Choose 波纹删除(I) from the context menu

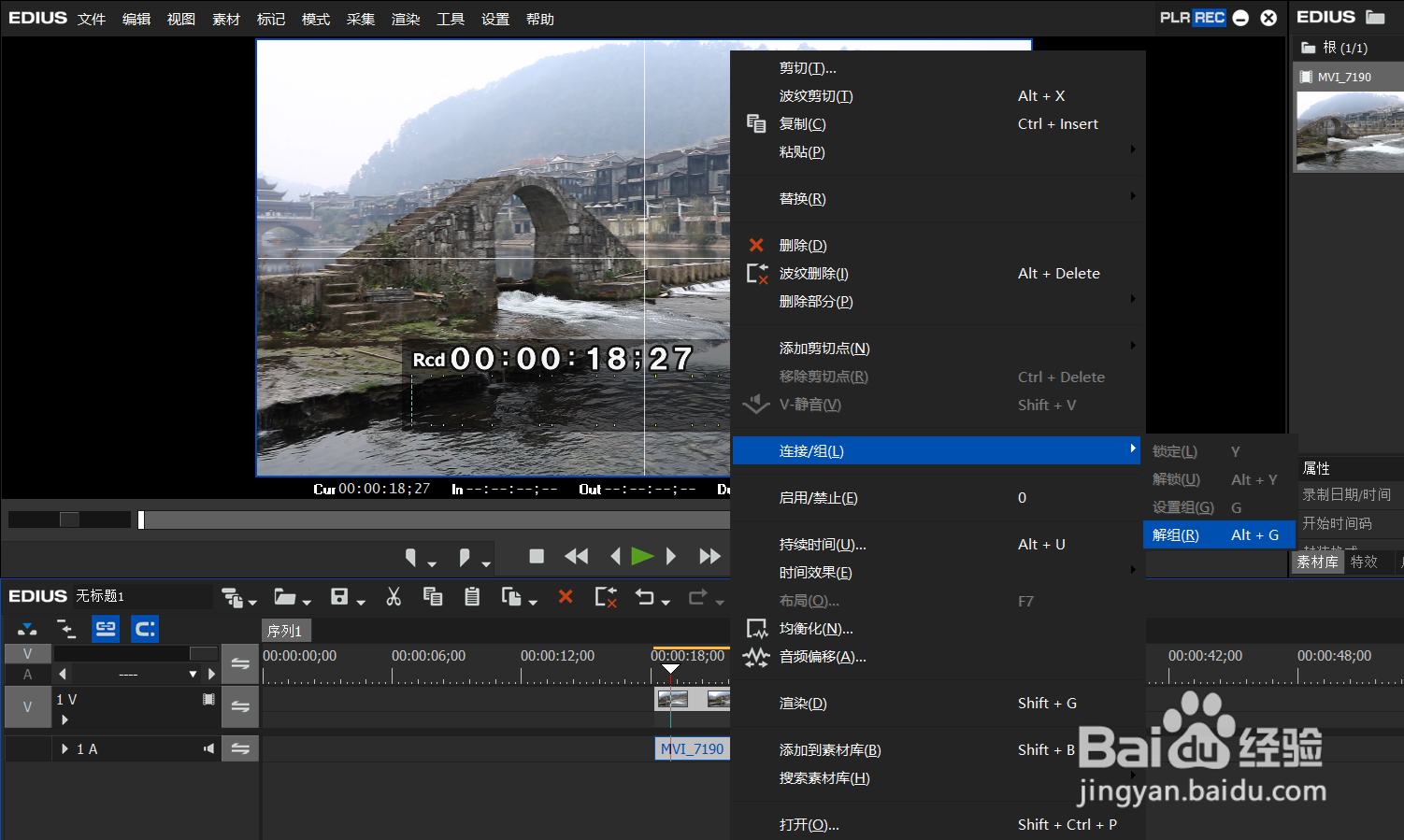(938, 273)
